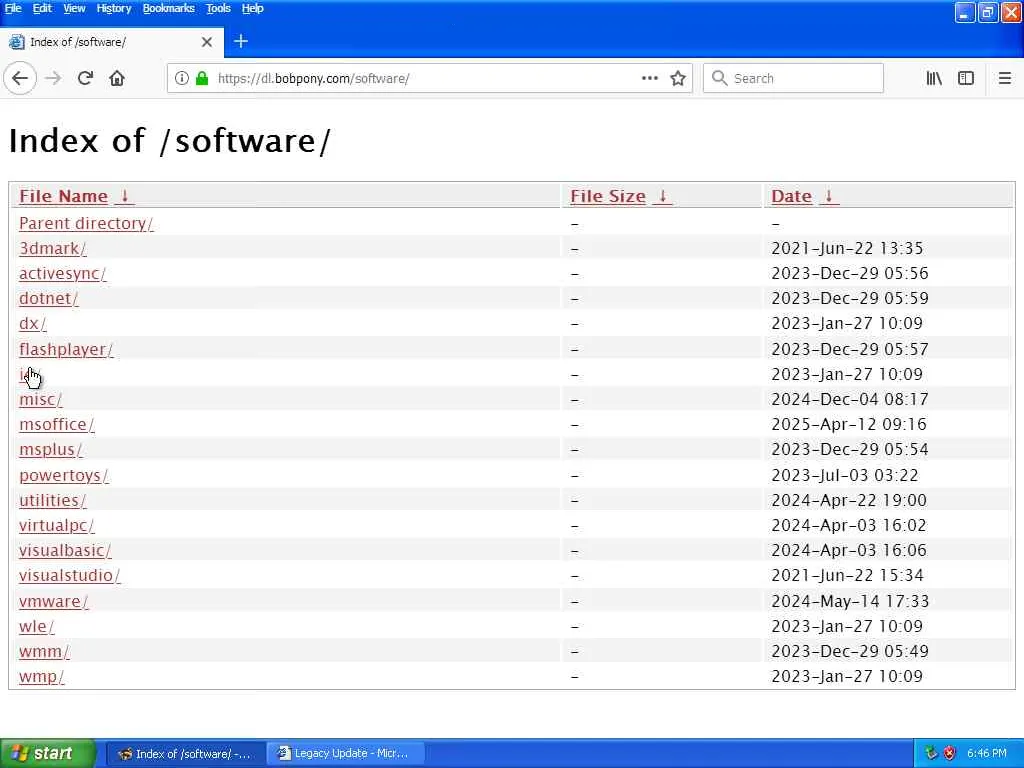Viewport: 1024px width, 768px height.
Task: Open the misc folder
Action: click(x=40, y=399)
